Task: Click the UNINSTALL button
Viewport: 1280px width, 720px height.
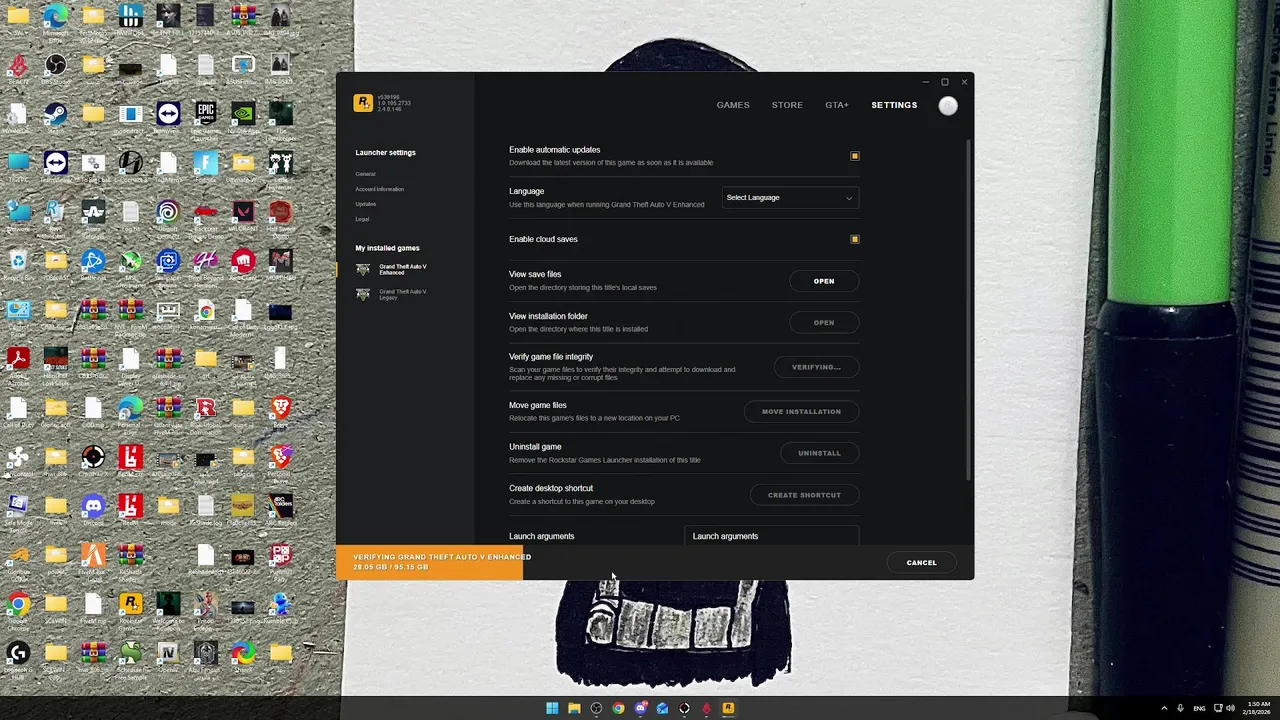Action: point(819,453)
